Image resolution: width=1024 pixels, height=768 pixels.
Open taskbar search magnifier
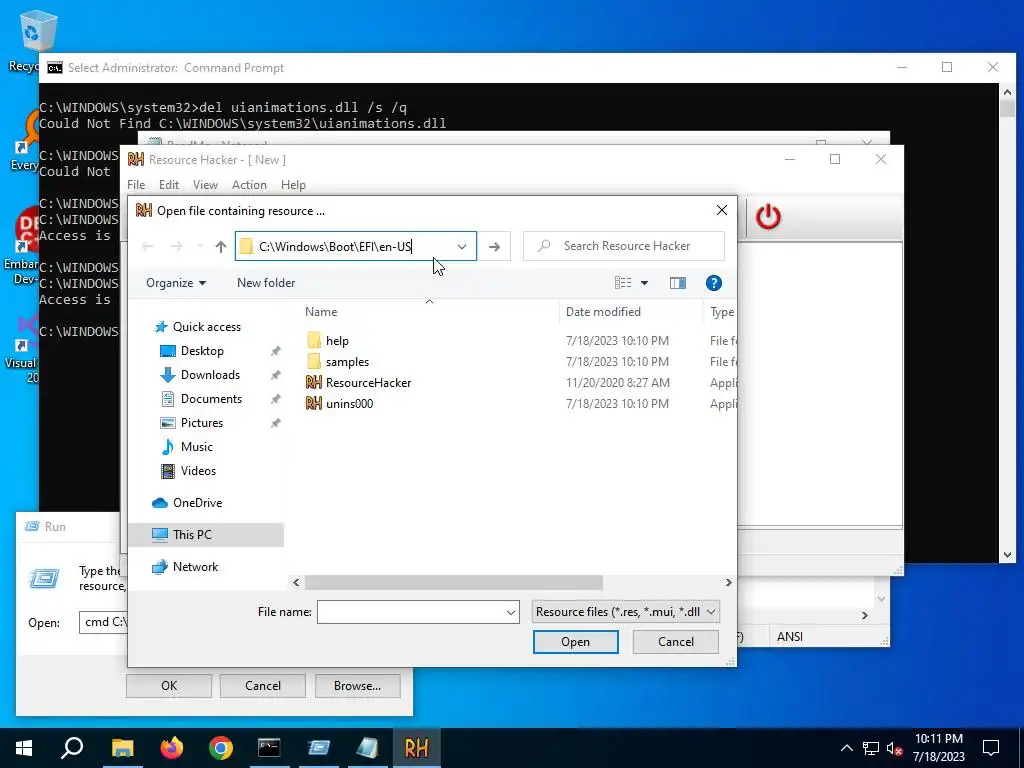pos(72,748)
